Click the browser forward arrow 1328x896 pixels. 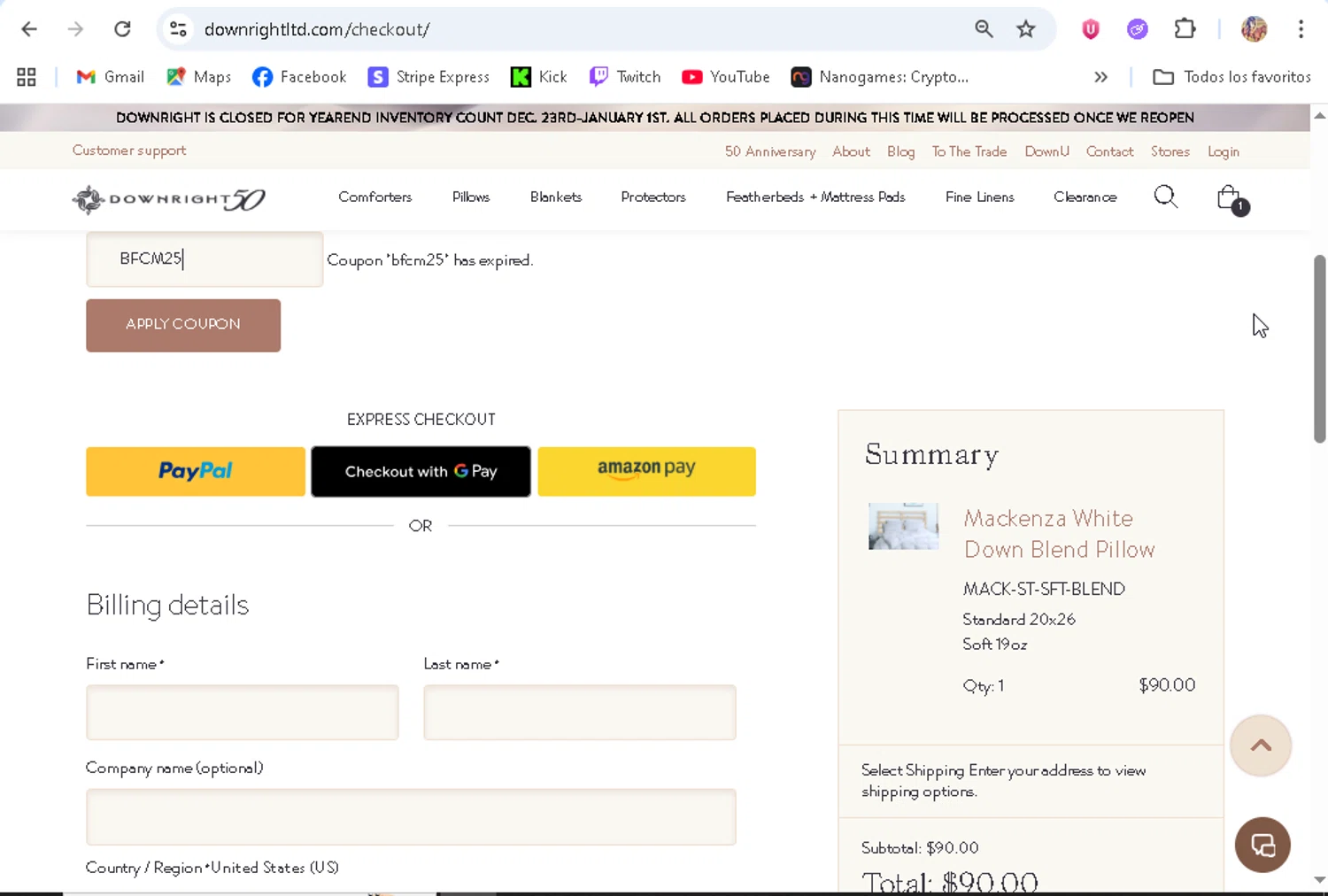(x=75, y=29)
